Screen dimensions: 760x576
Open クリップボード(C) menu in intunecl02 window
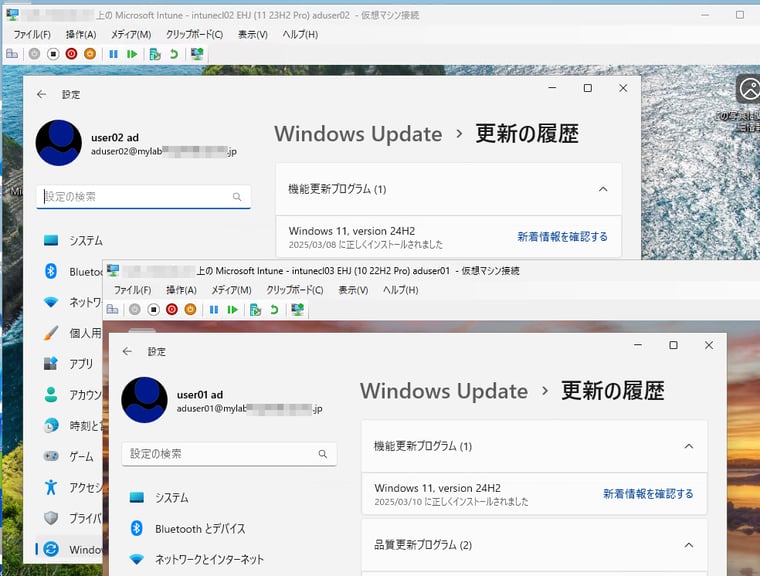(194, 34)
